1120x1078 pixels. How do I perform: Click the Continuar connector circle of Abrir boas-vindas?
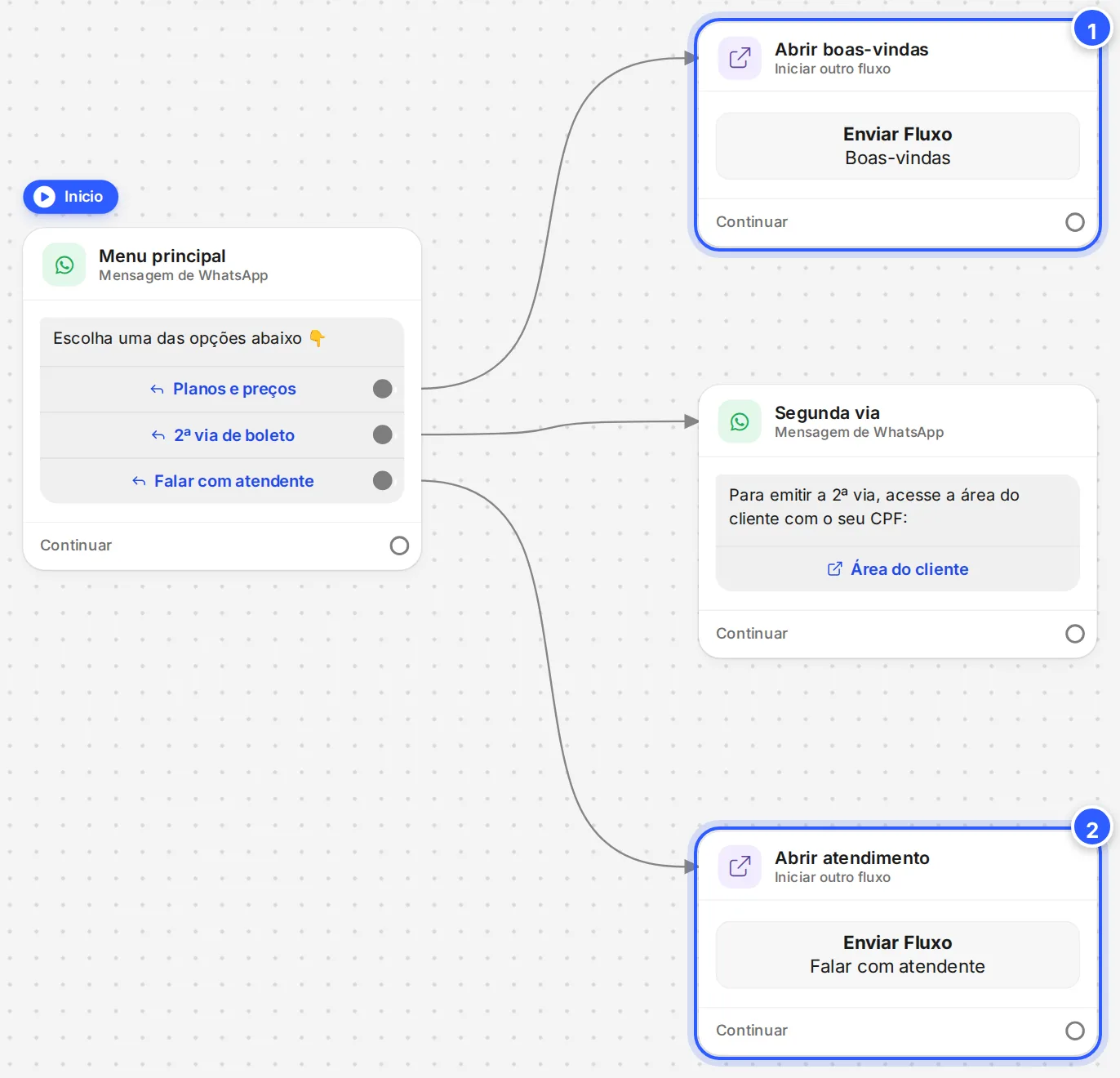(x=1075, y=222)
